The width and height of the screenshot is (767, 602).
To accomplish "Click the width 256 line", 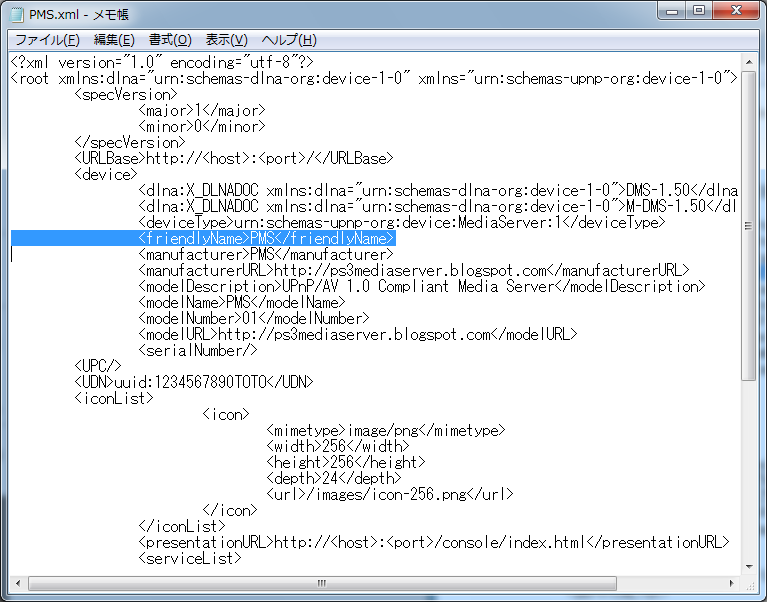I will (338, 446).
